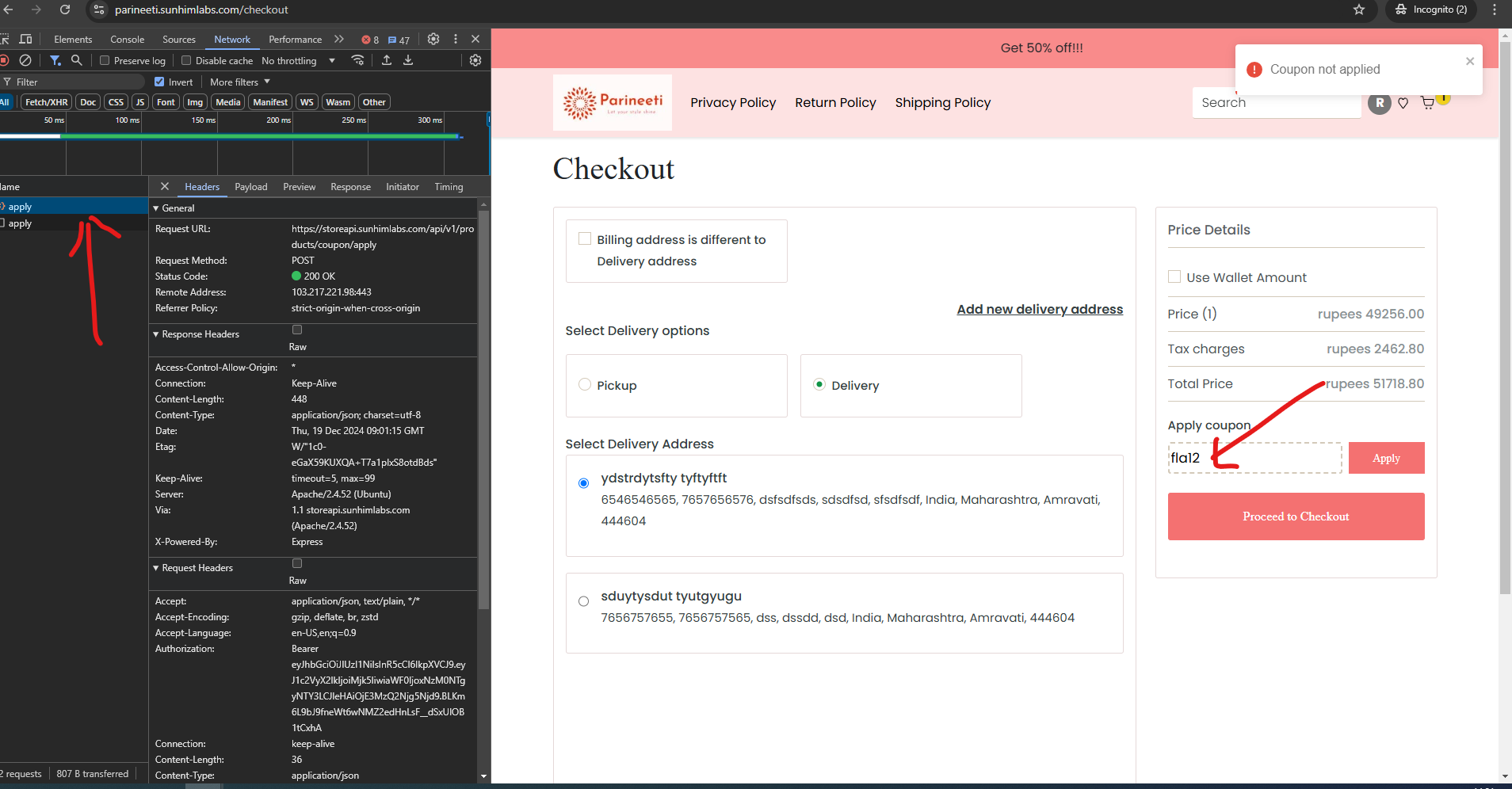This screenshot has width=1512, height=789.
Task: Switch to Console tab
Action: click(127, 40)
